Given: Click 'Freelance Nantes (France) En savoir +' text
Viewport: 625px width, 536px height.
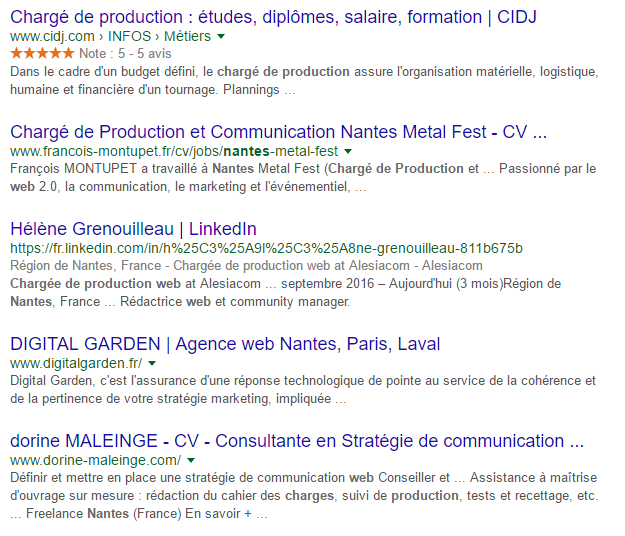Looking at the screenshot, I should [x=139, y=514].
